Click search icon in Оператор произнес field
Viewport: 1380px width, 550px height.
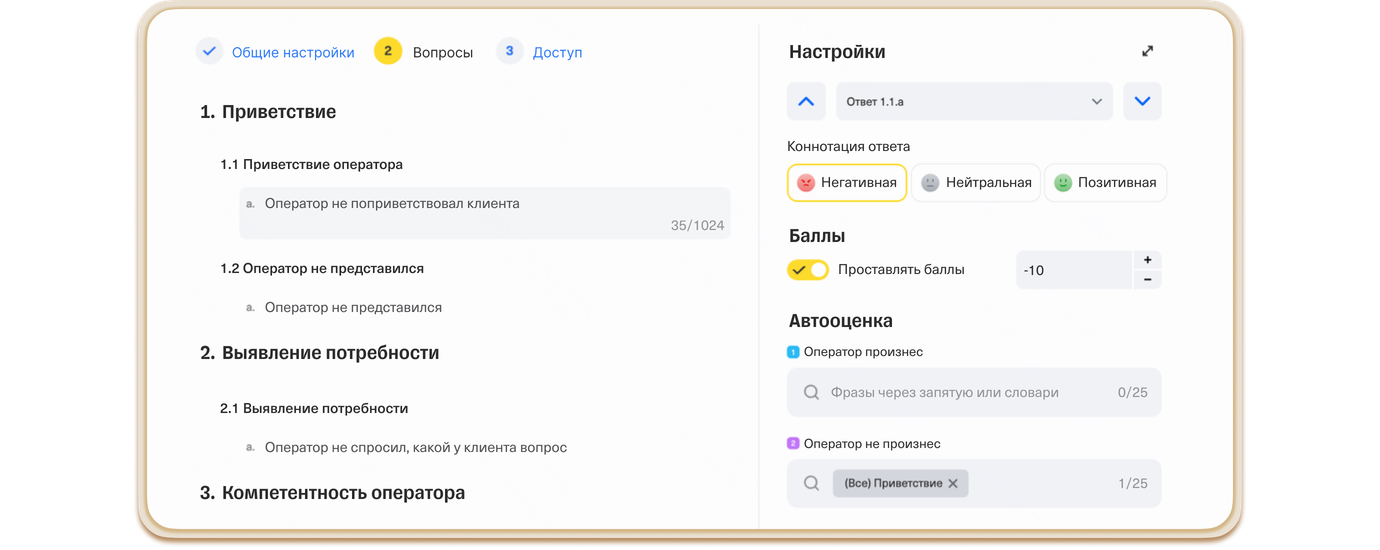(x=812, y=393)
